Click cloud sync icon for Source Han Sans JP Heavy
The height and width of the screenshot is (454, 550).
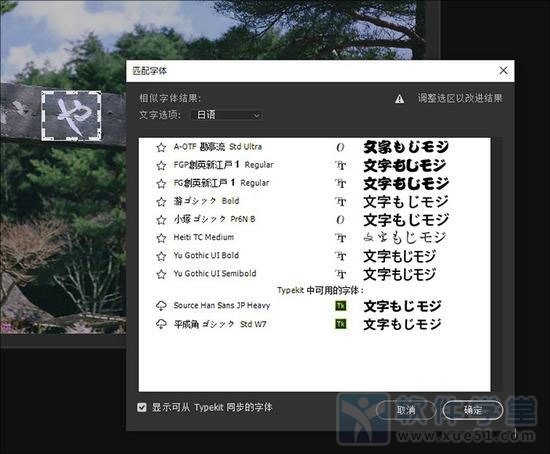[x=161, y=306]
